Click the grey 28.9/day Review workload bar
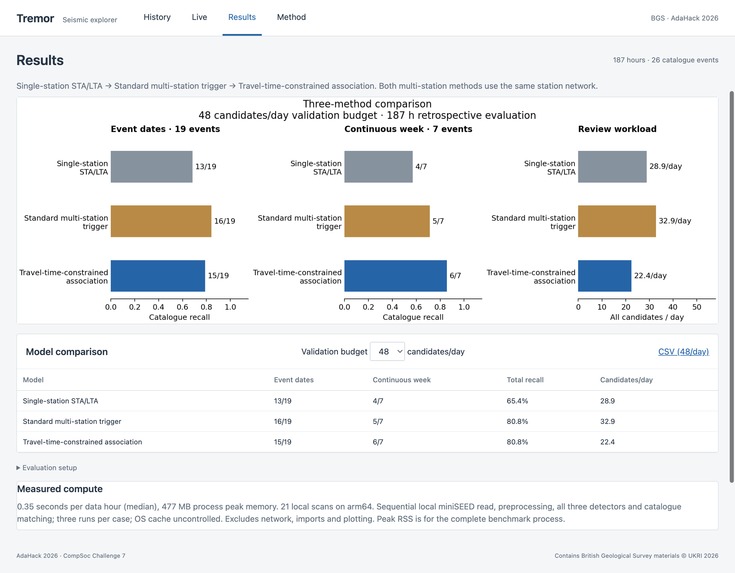The width and height of the screenshot is (735, 573). [x=612, y=166]
